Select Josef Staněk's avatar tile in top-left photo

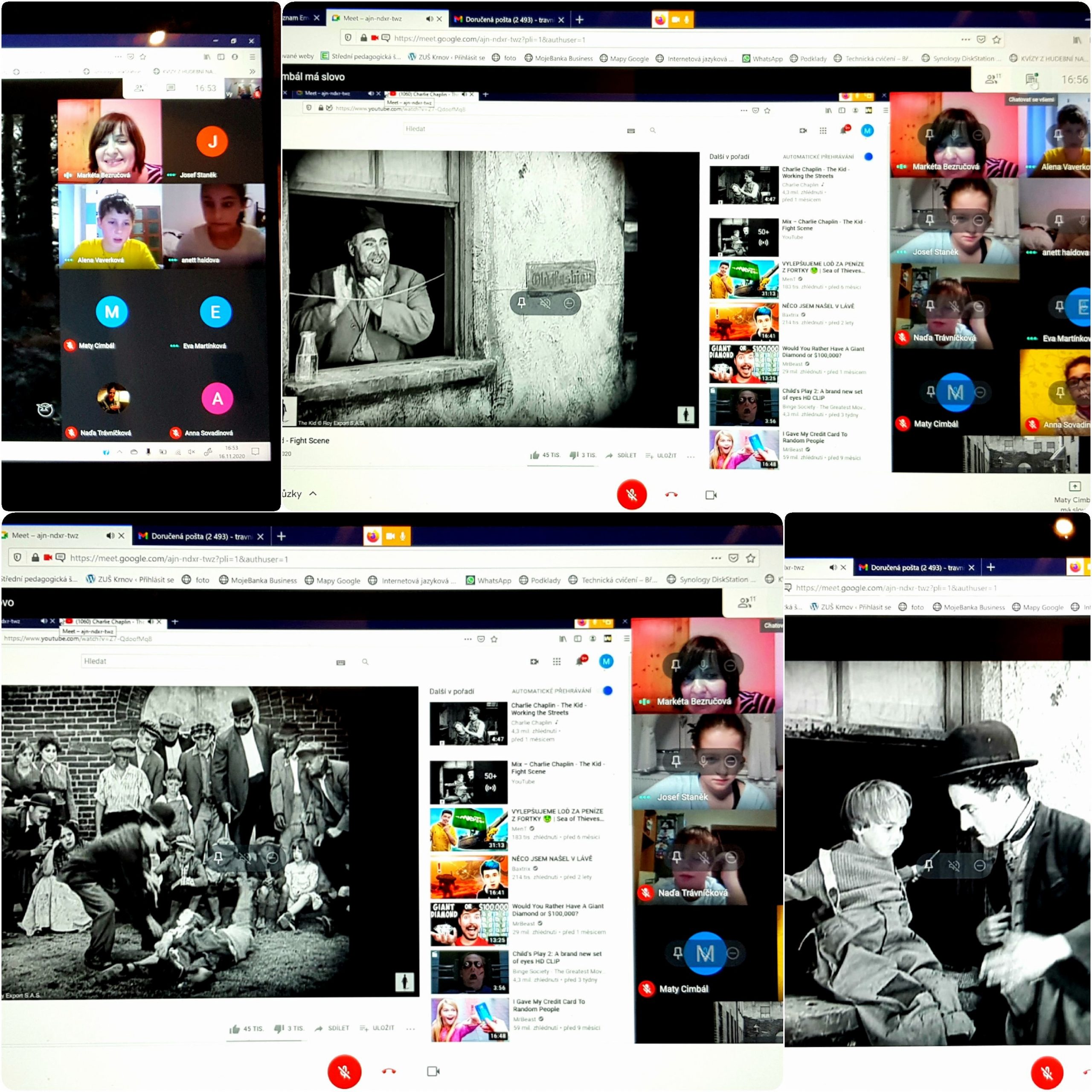212,141
